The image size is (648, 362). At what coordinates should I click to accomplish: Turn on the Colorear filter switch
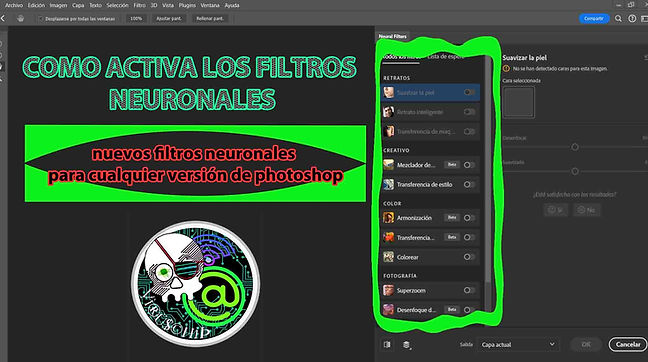(x=469, y=257)
